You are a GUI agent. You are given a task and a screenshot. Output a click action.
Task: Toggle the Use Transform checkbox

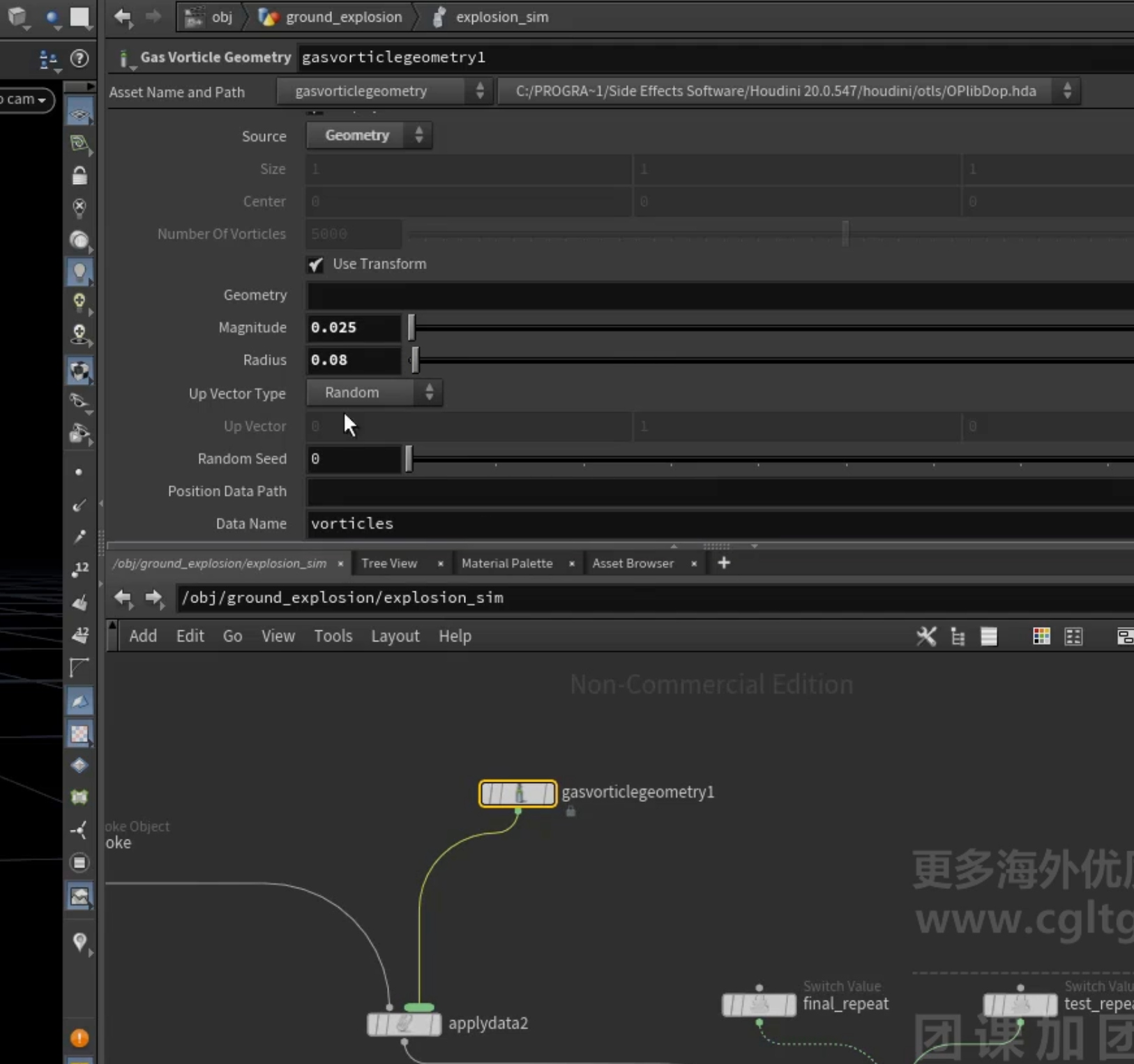(316, 264)
